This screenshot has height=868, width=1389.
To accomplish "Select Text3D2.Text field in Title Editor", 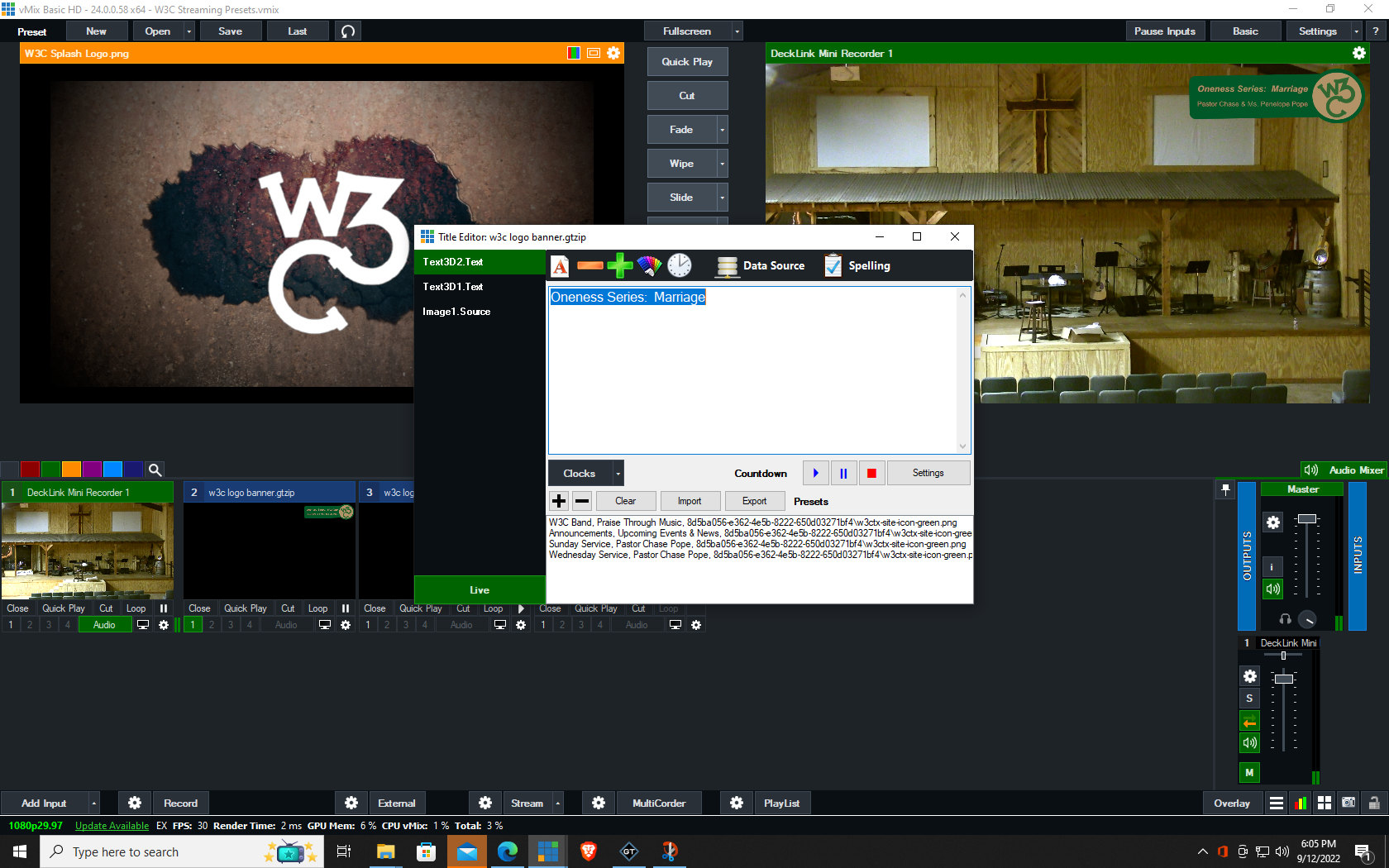I will (480, 262).
